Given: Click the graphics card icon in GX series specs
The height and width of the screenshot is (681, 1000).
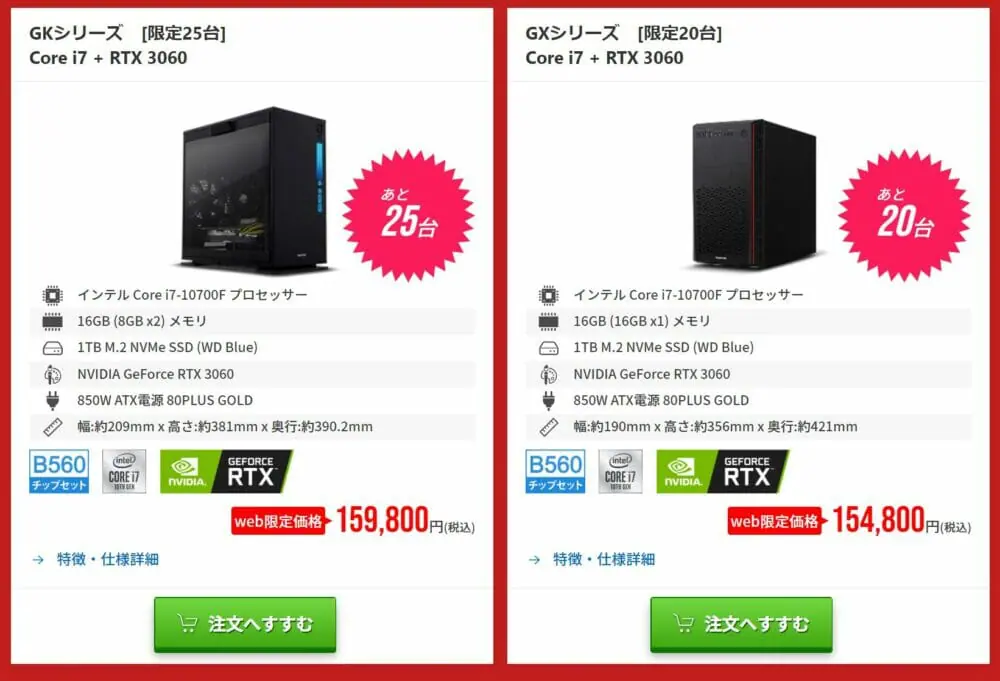Looking at the screenshot, I should tap(548, 374).
